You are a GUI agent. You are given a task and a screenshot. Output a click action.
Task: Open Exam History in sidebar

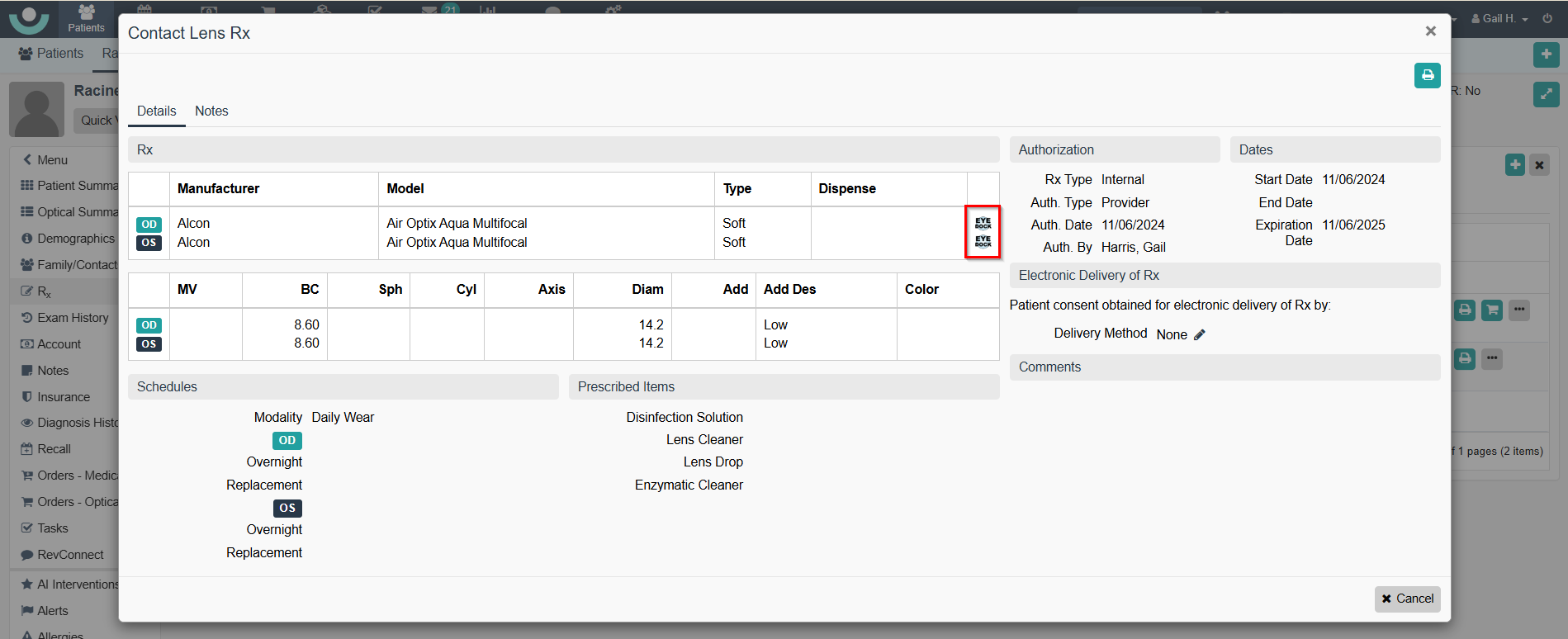(x=72, y=318)
